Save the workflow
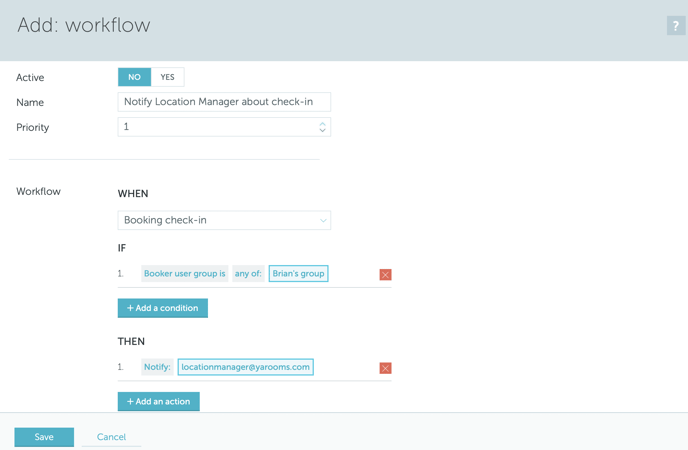The width and height of the screenshot is (688, 450). [44, 437]
